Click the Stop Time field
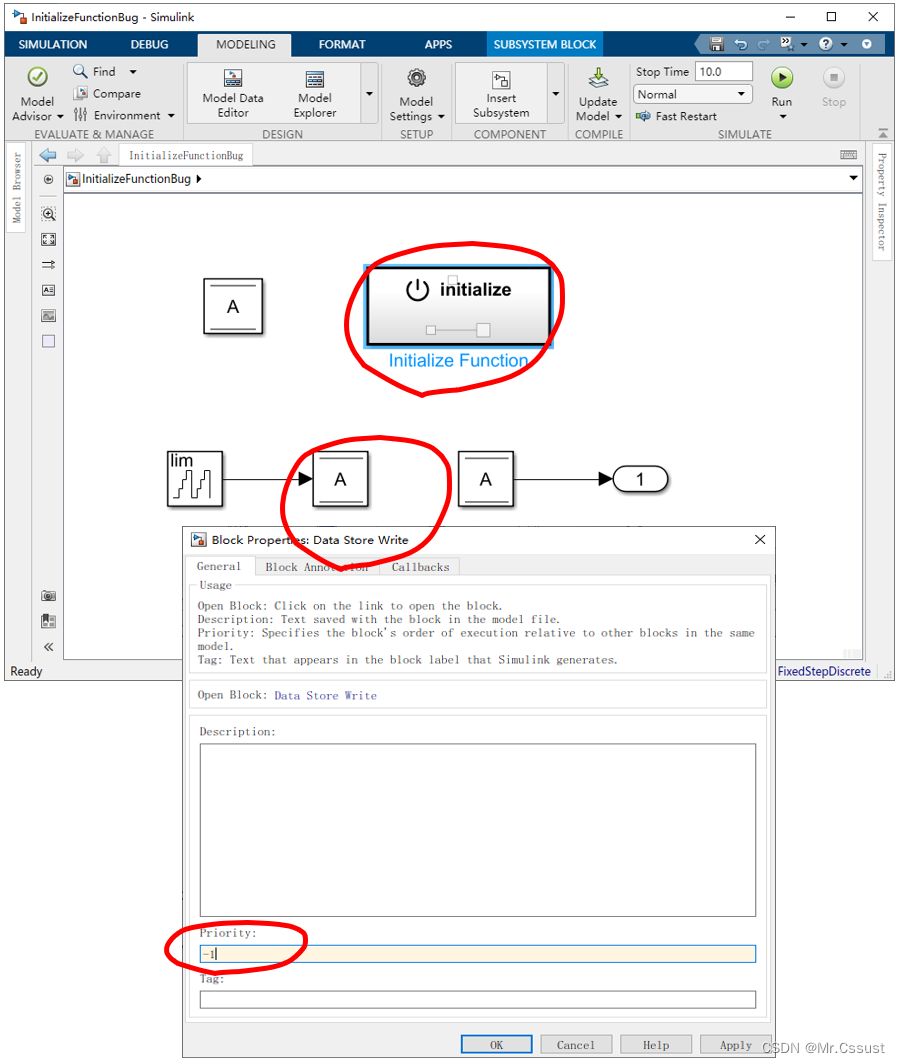Screen dimensions: 900x1063 coord(723,71)
